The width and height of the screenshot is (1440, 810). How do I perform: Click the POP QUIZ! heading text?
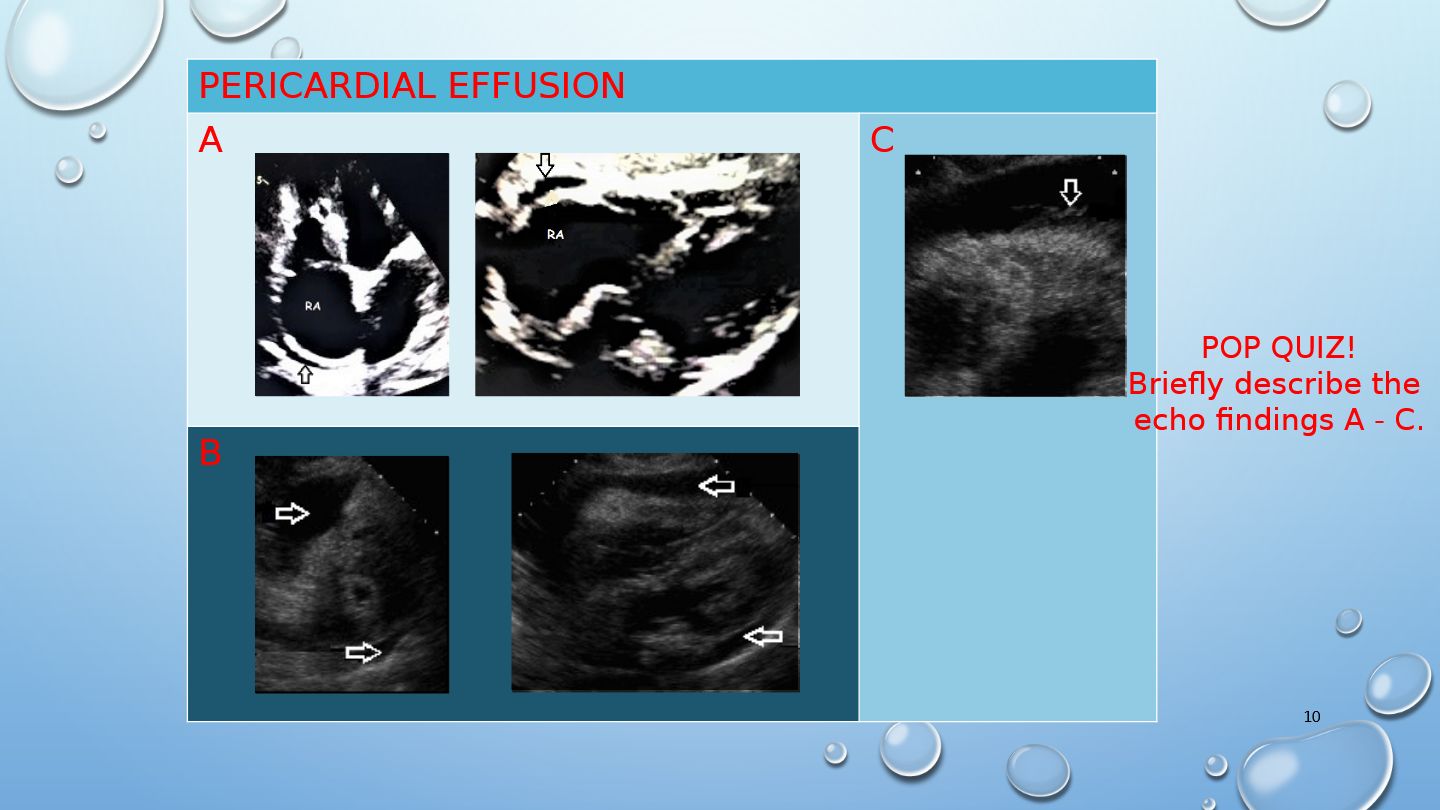click(1278, 348)
